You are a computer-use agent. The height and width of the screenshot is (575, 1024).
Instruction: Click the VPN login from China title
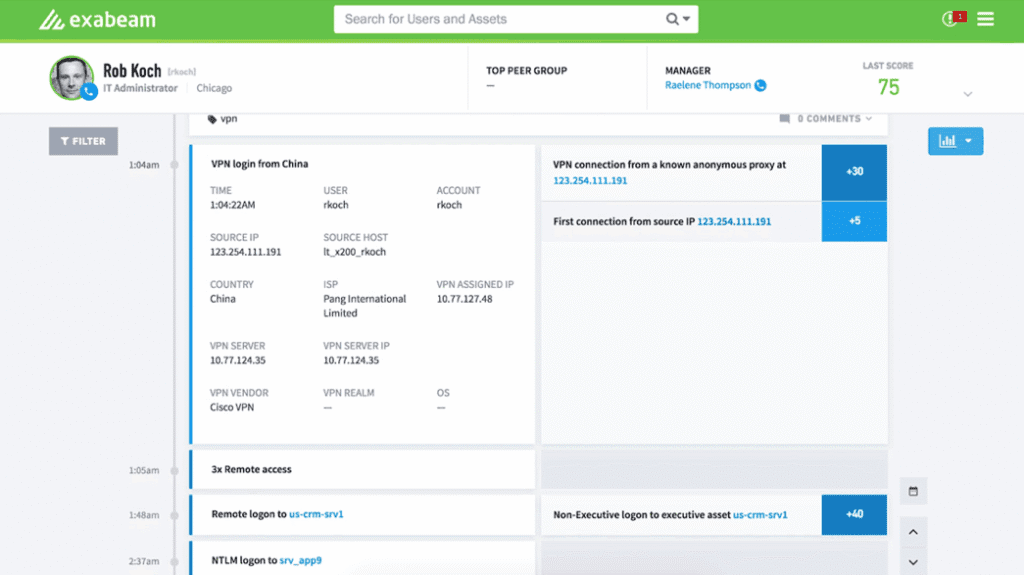(x=259, y=164)
